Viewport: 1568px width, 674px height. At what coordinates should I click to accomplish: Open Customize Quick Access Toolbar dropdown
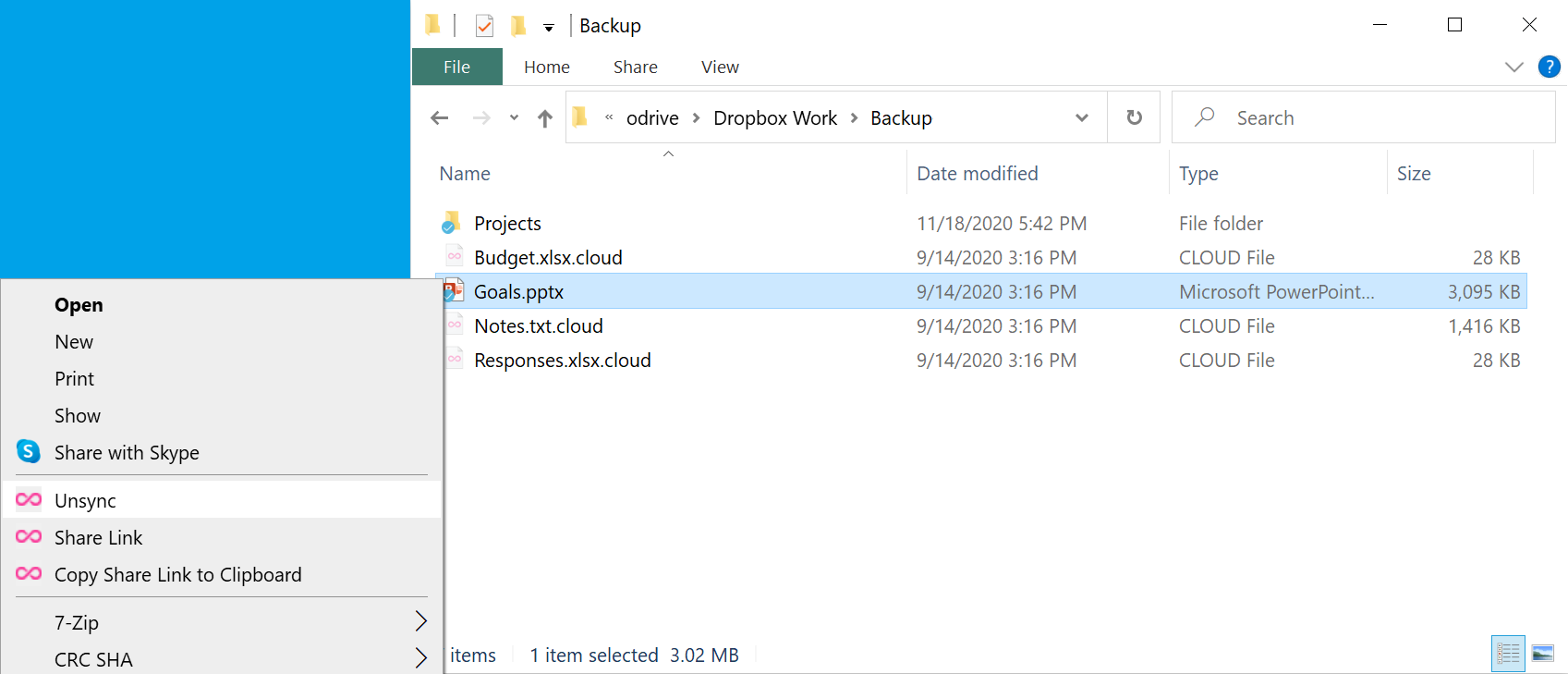pyautogui.click(x=549, y=28)
